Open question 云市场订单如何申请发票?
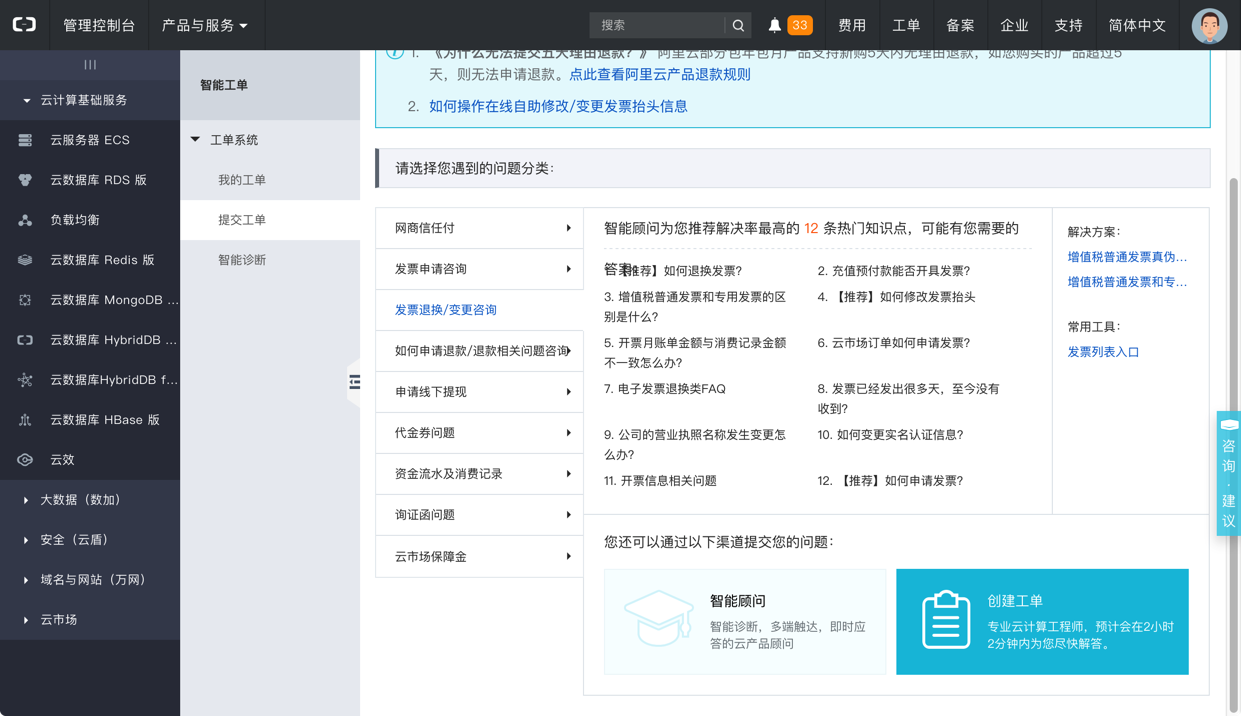Image resolution: width=1241 pixels, height=716 pixels. click(894, 343)
